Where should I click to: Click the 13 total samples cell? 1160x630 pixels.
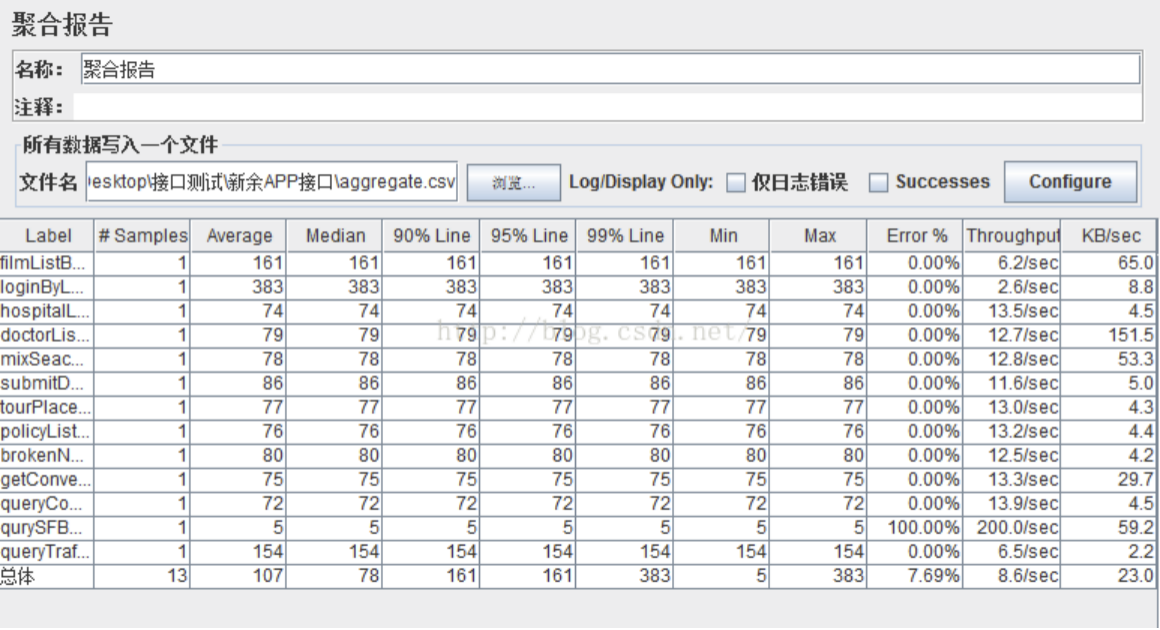142,576
